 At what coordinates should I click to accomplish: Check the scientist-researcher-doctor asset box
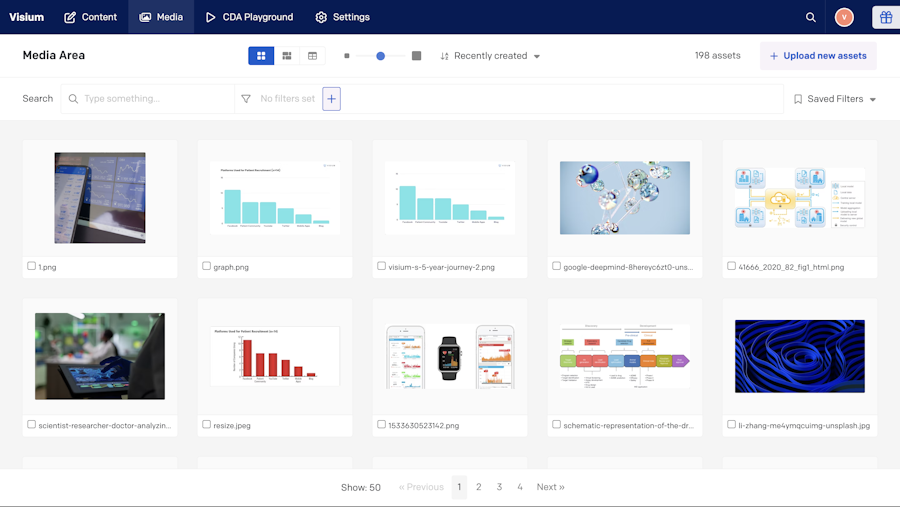click(x=32, y=424)
